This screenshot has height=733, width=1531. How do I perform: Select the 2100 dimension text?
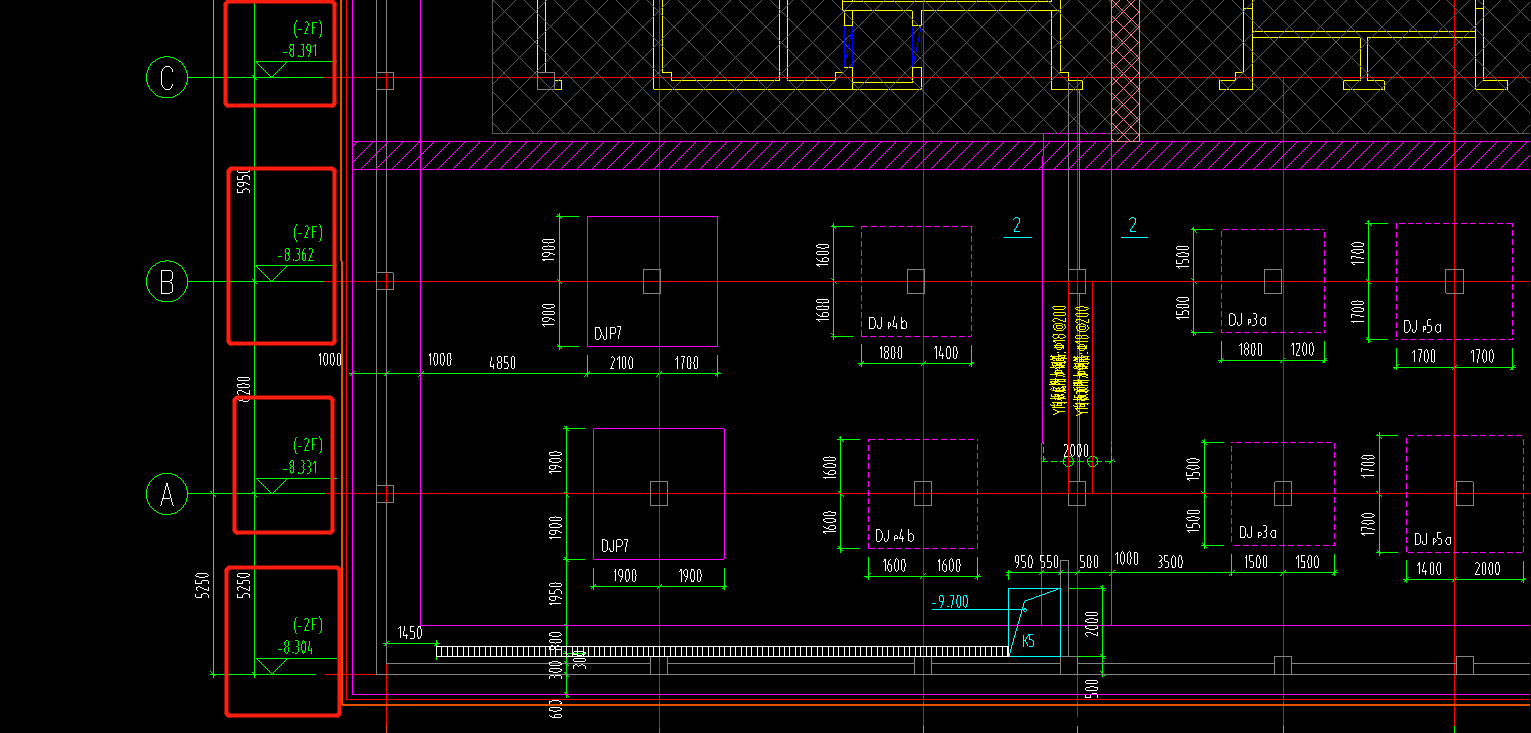click(621, 363)
